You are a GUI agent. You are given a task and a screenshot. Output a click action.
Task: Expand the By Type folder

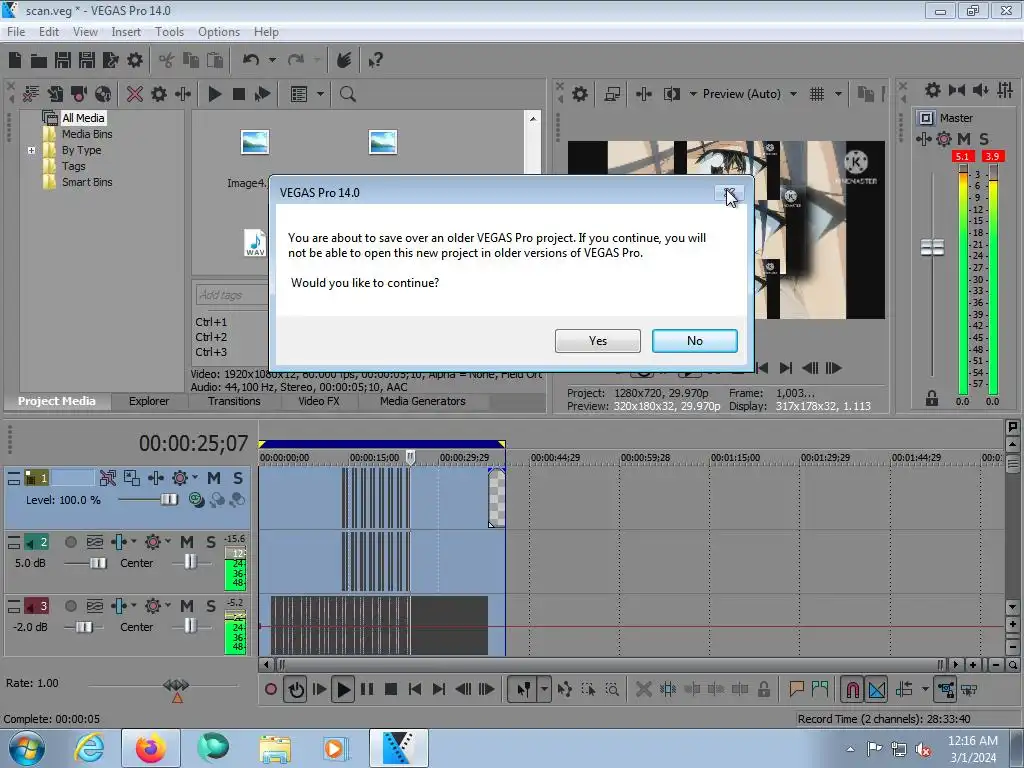pyautogui.click(x=31, y=150)
